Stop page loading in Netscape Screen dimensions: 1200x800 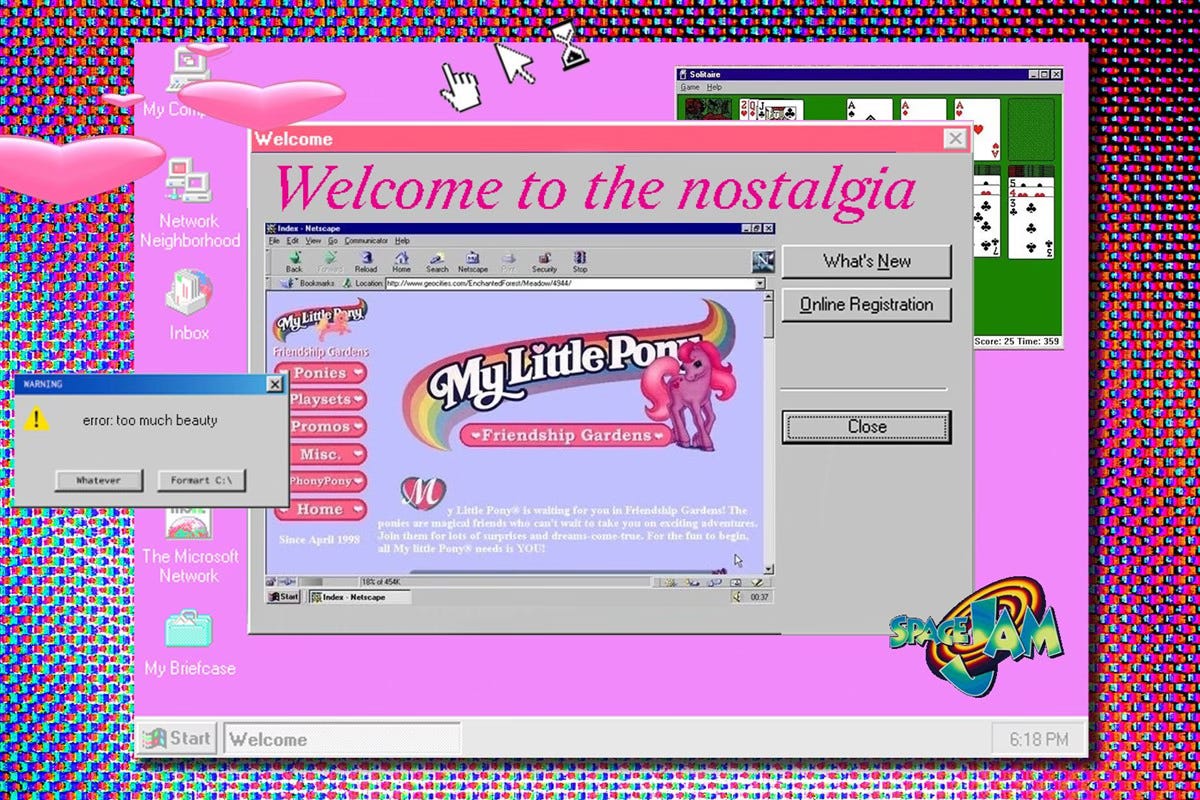[x=580, y=262]
